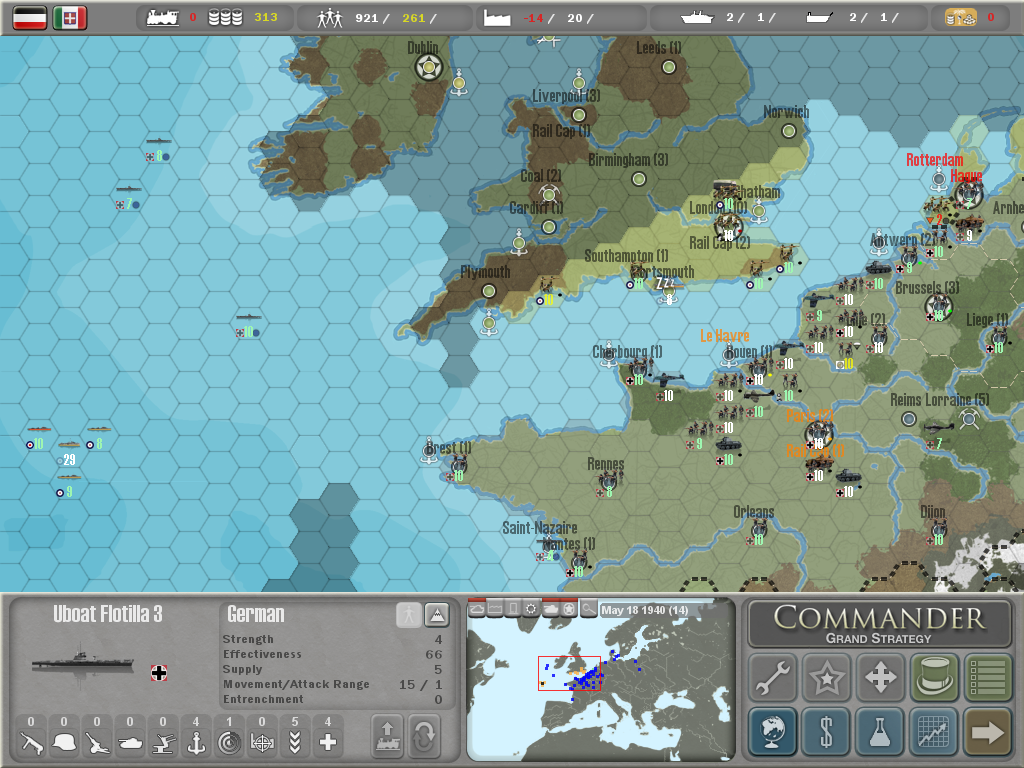Toggle the minimap weather cloud filter
1024x768 pixels.
477,609
